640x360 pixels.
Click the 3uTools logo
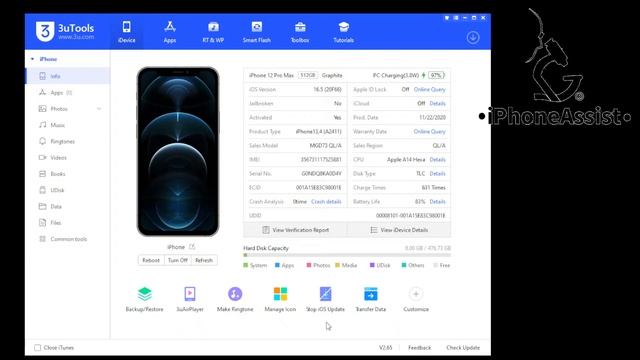[65, 31]
